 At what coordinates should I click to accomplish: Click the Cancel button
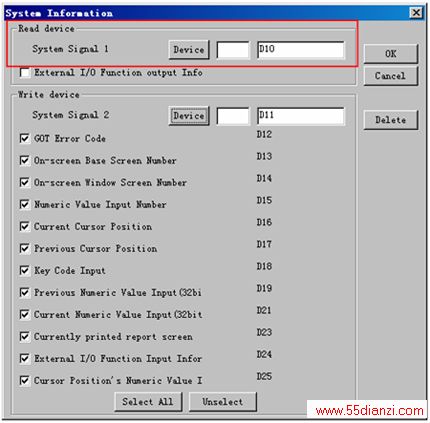[x=390, y=76]
